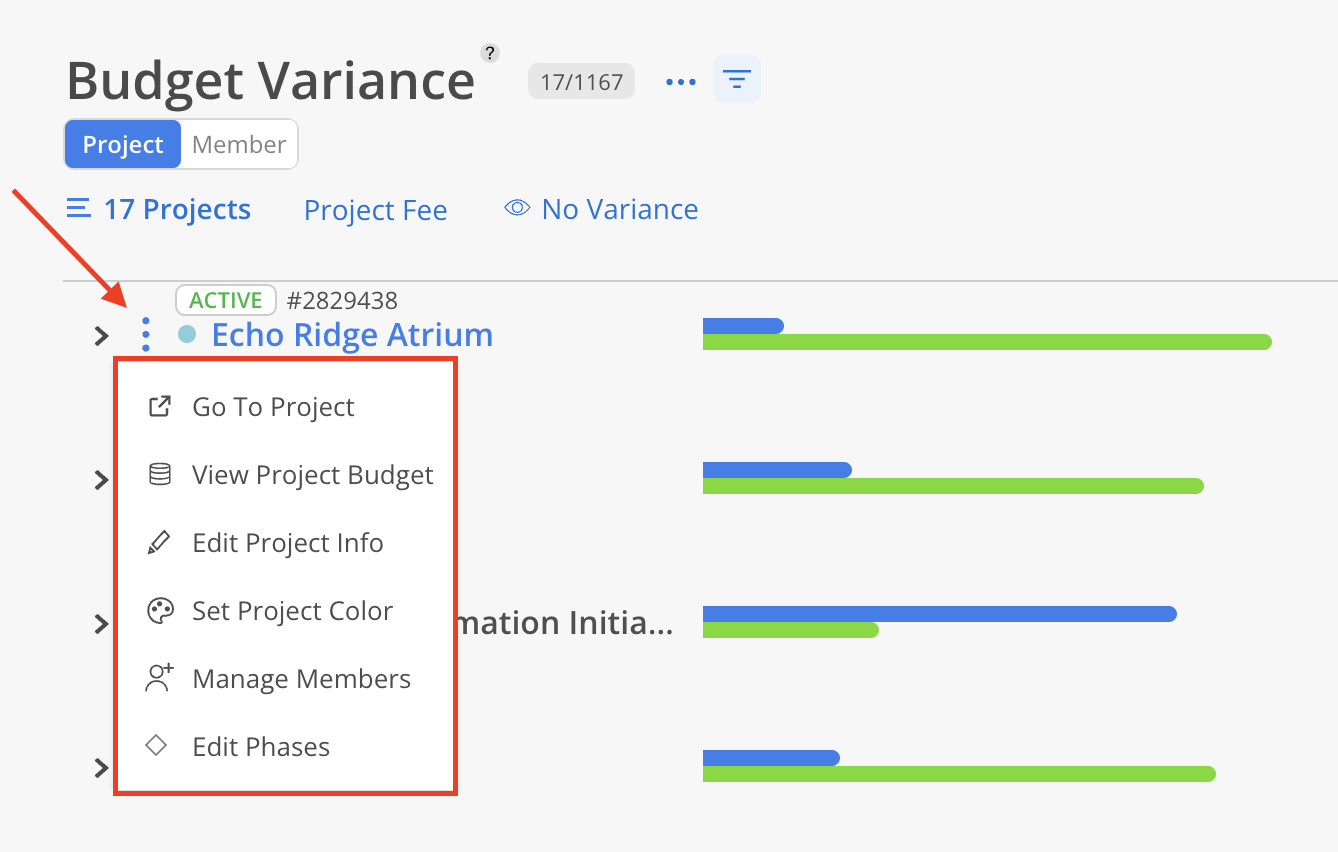The width and height of the screenshot is (1338, 852).
Task: Open the Echo Ridge Atrium project link
Action: (x=352, y=334)
